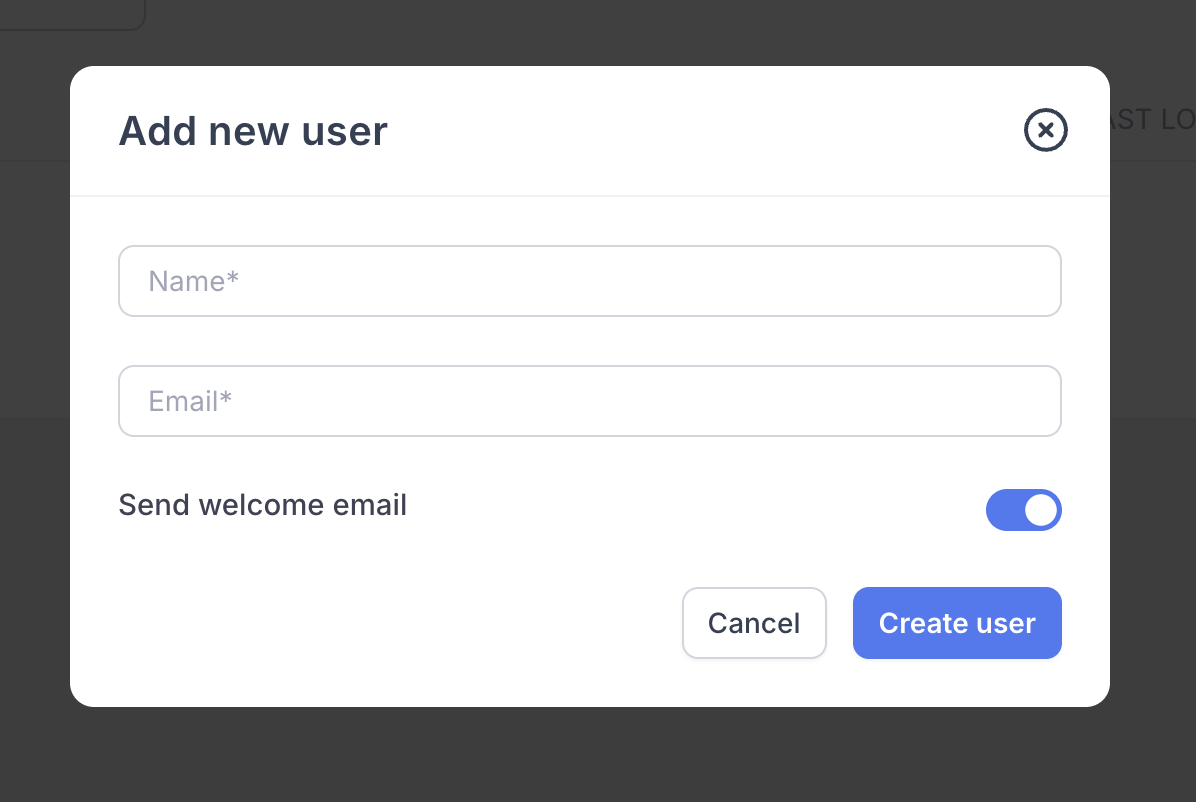
Task: Click the Add new user heading
Action: 253,131
